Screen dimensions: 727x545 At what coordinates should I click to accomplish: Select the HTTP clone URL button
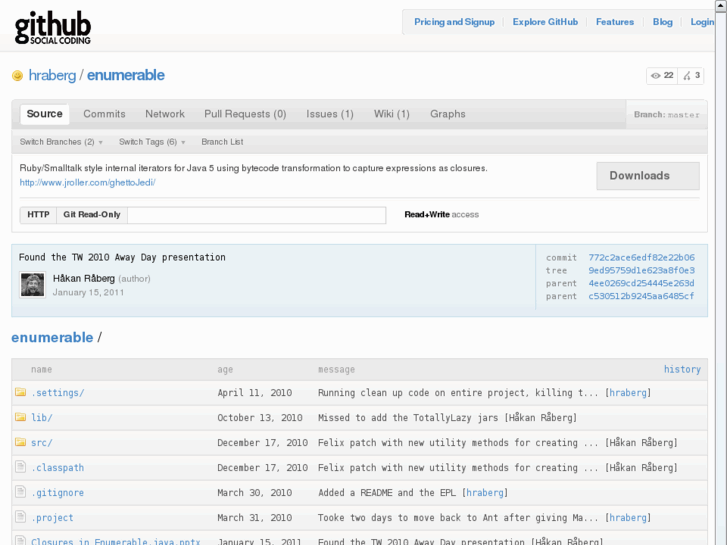pyautogui.click(x=38, y=215)
